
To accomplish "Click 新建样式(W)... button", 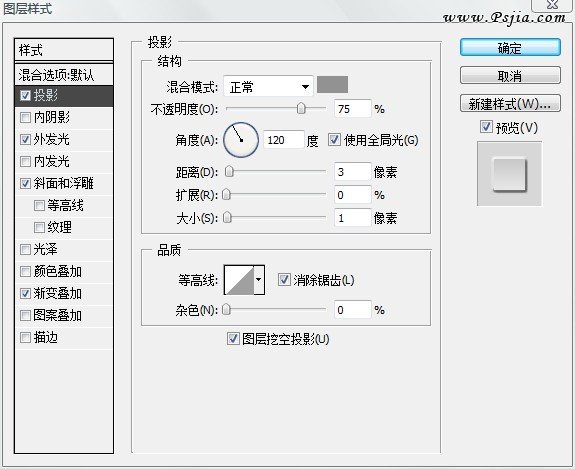I will click(x=510, y=104).
